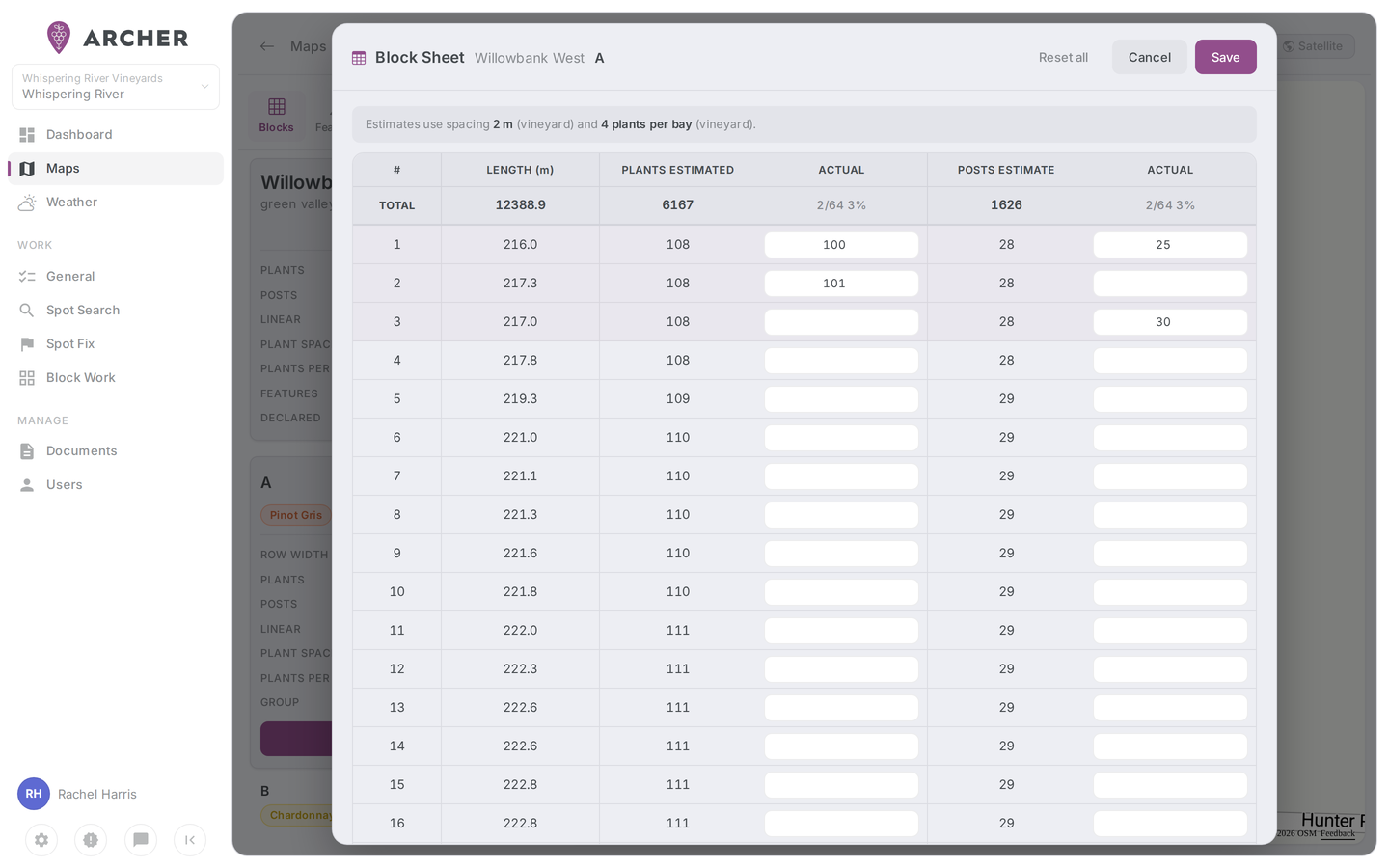Collapse the sidebar with arrow icon

tap(190, 840)
